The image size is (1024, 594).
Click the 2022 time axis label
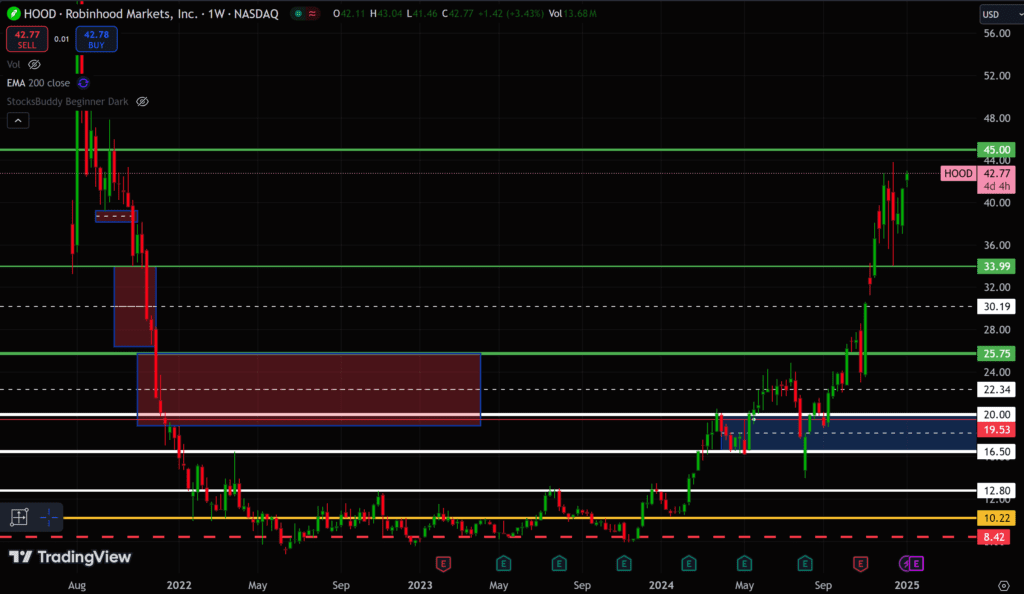click(179, 586)
